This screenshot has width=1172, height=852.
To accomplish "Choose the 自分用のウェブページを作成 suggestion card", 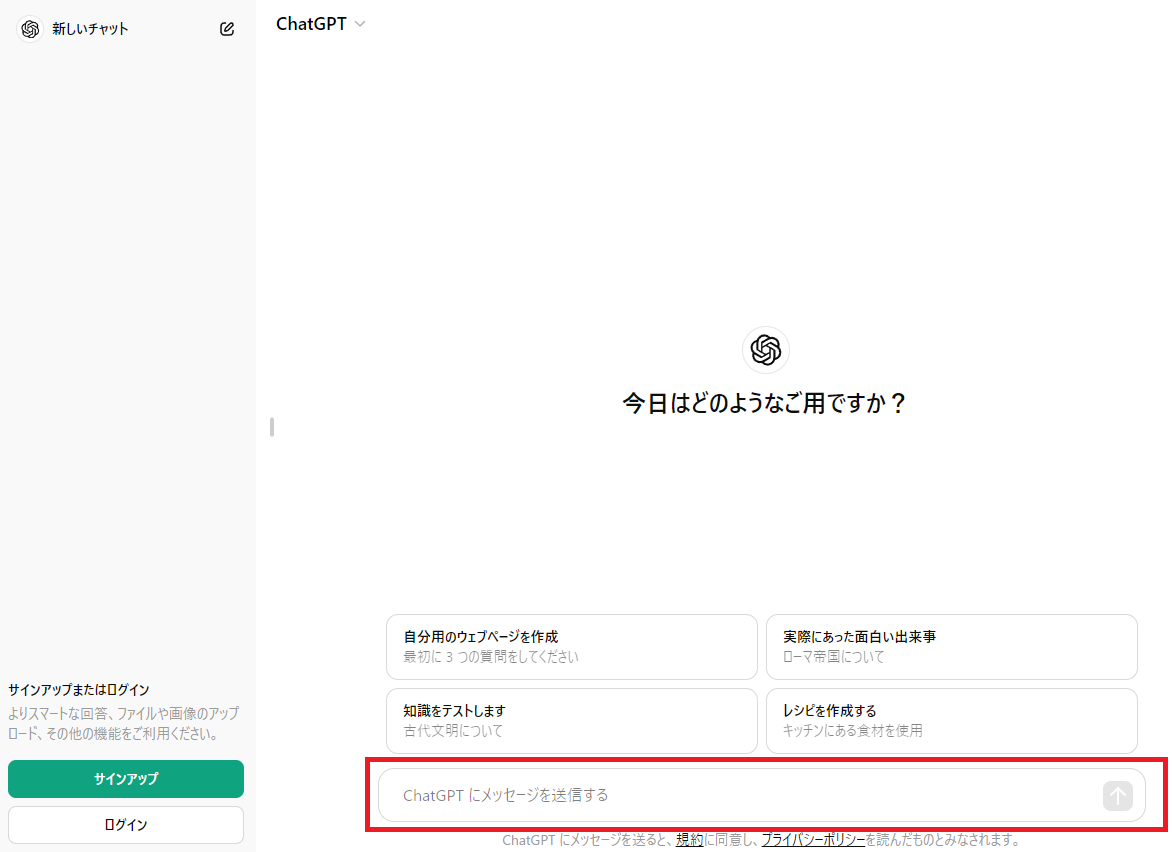I will pyautogui.click(x=571, y=646).
